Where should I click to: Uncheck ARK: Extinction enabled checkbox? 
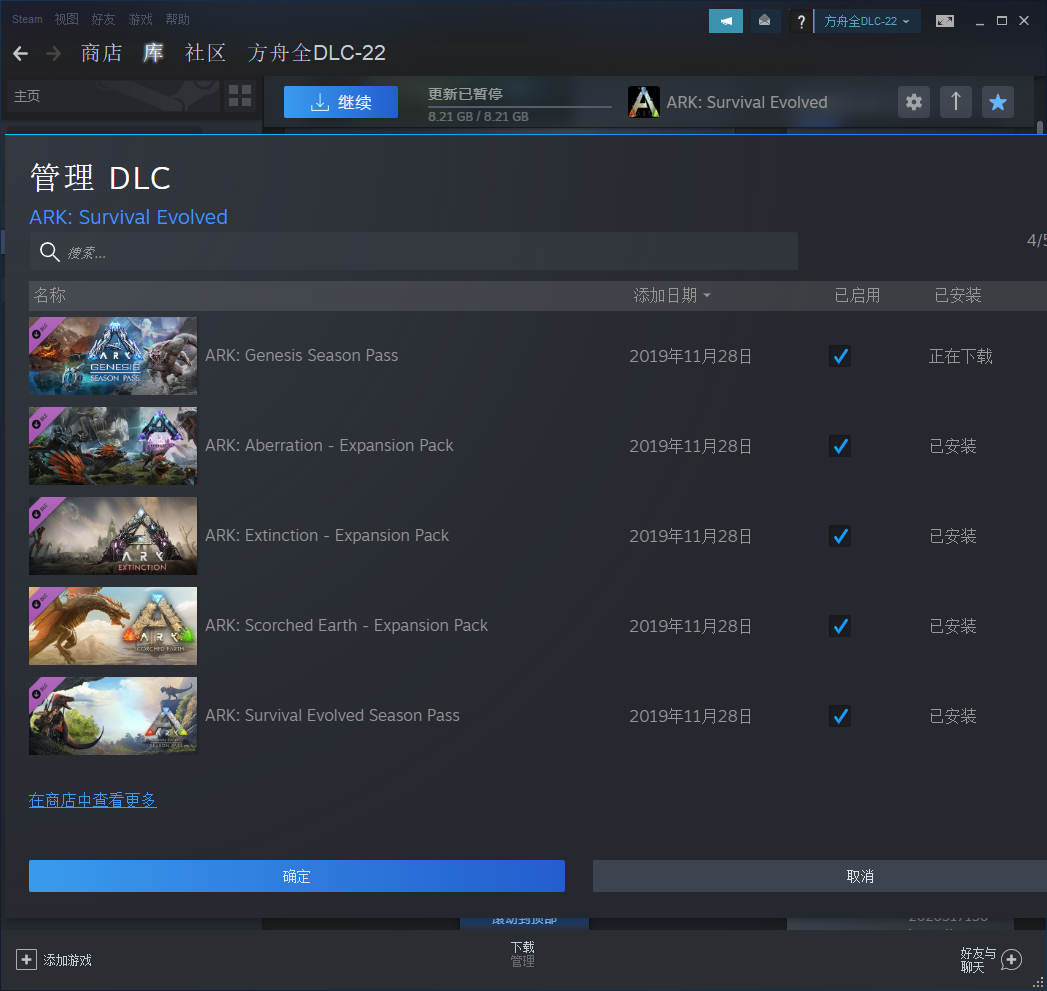click(x=839, y=536)
